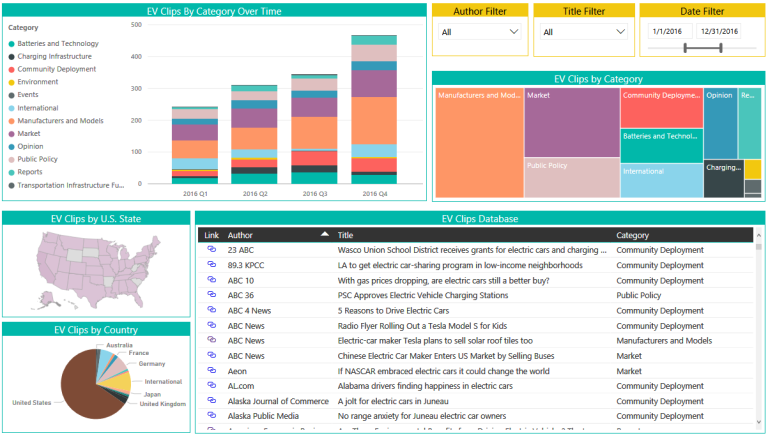Select the Manufacturers and Models treemap tile
Image resolution: width=768 pixels, height=438 pixels.
click(480, 143)
